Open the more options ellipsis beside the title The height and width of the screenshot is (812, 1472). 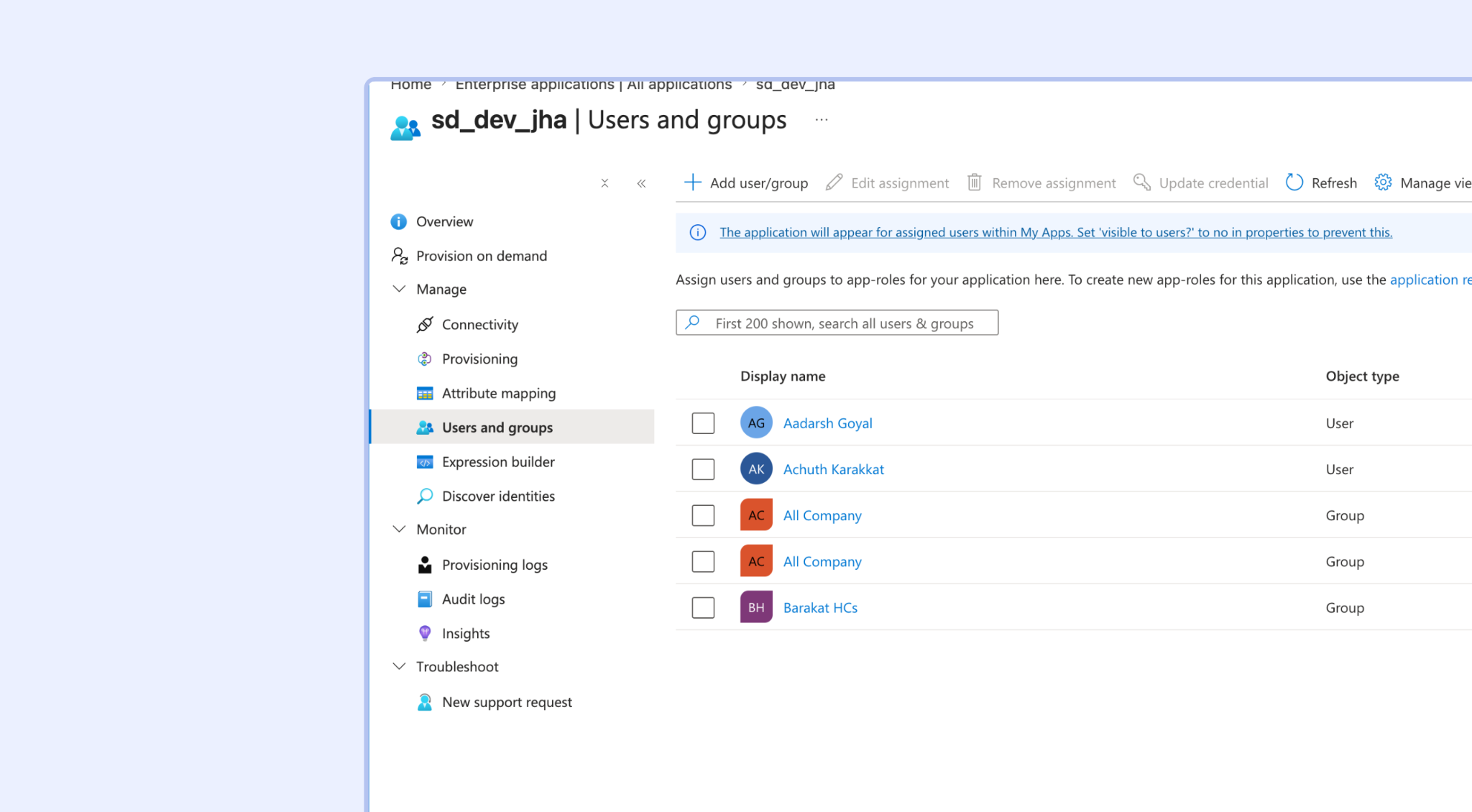(822, 120)
